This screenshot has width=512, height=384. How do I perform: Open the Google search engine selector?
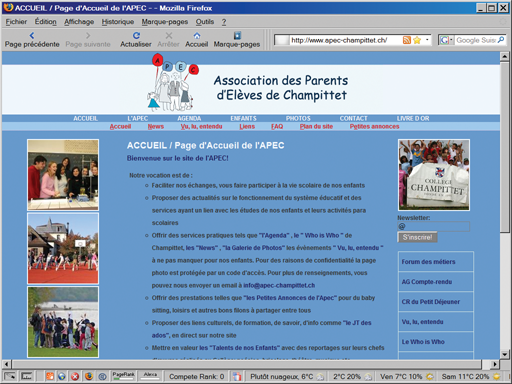[x=446, y=40]
